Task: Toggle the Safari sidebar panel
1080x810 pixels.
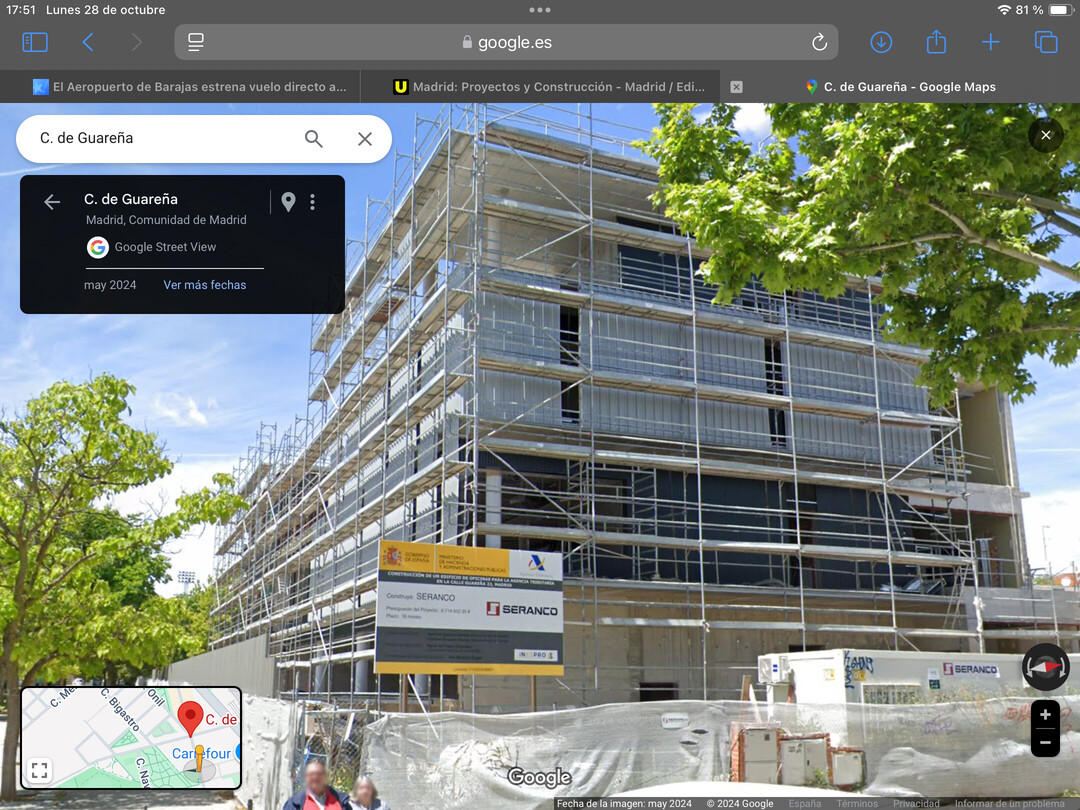Action: 35,42
